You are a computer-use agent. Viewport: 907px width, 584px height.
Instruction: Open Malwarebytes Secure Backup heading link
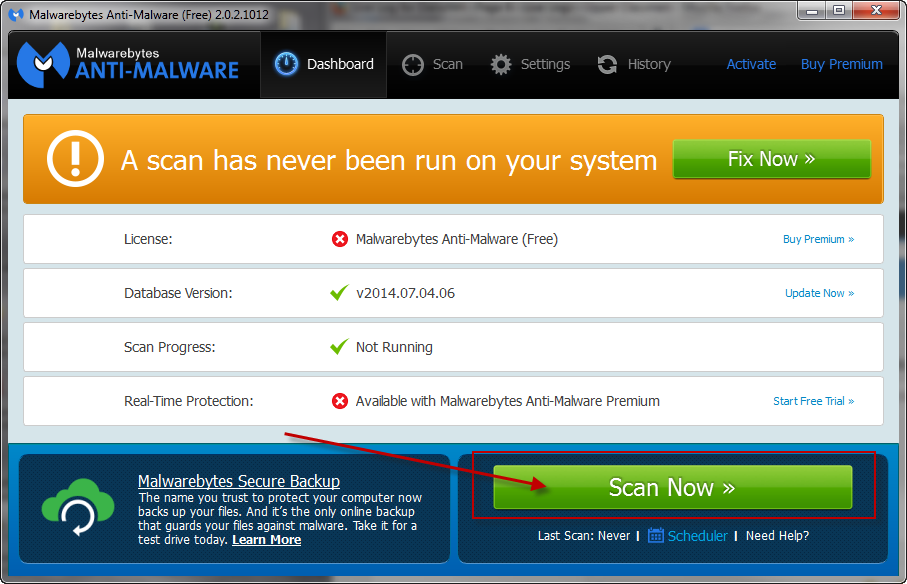(239, 481)
